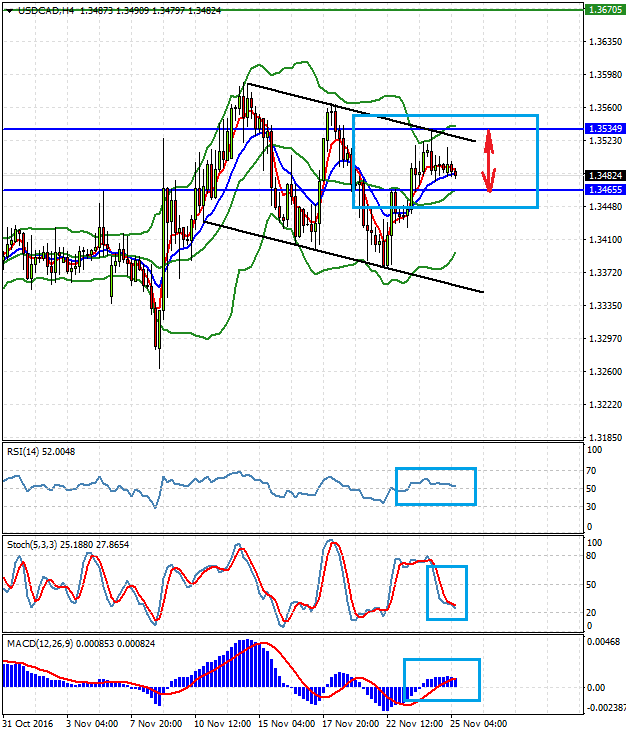The height and width of the screenshot is (735, 626).
Task: Click the 0.00468 MACD scale value
Action: click(603, 642)
